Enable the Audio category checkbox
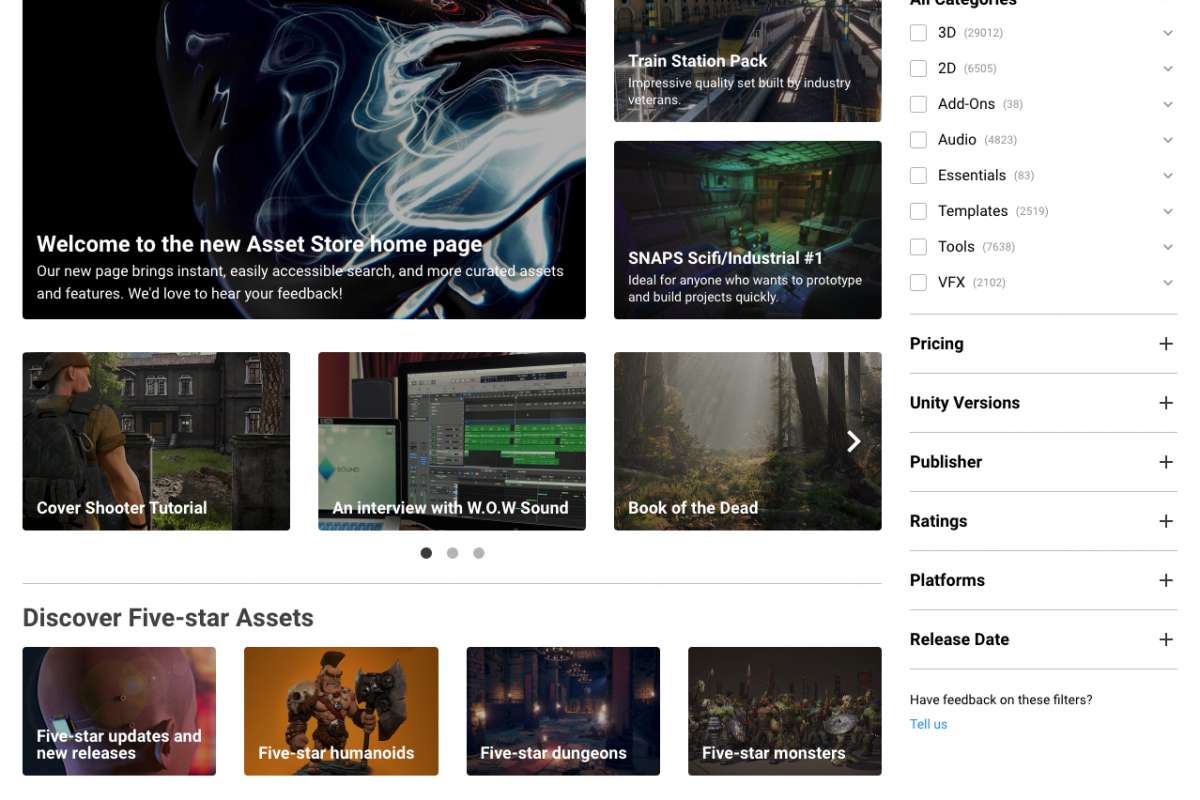1200x800 pixels. (x=918, y=140)
